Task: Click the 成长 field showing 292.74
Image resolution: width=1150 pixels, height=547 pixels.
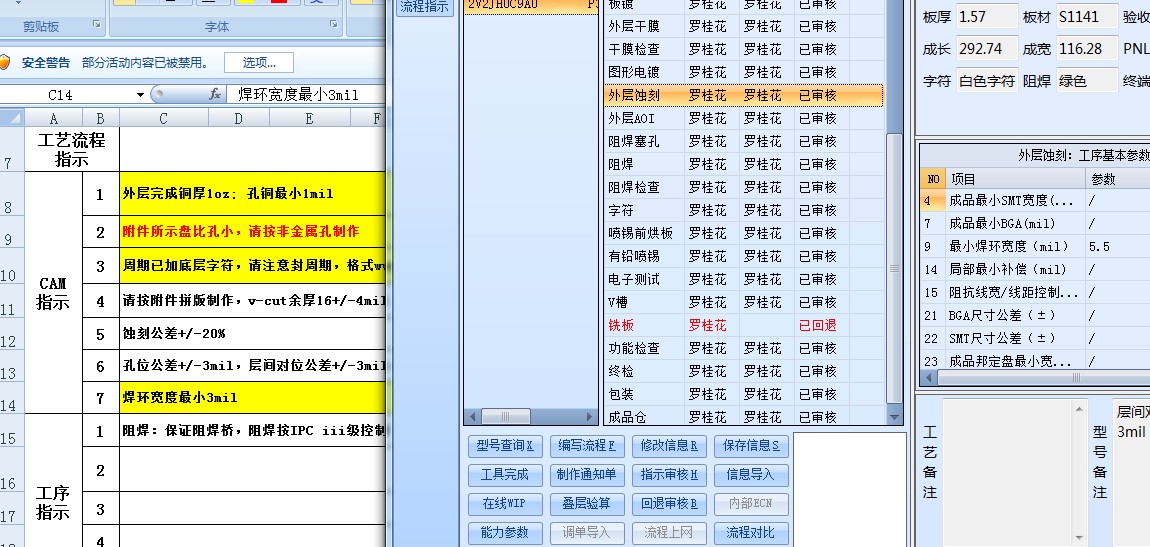Action: [x=987, y=49]
